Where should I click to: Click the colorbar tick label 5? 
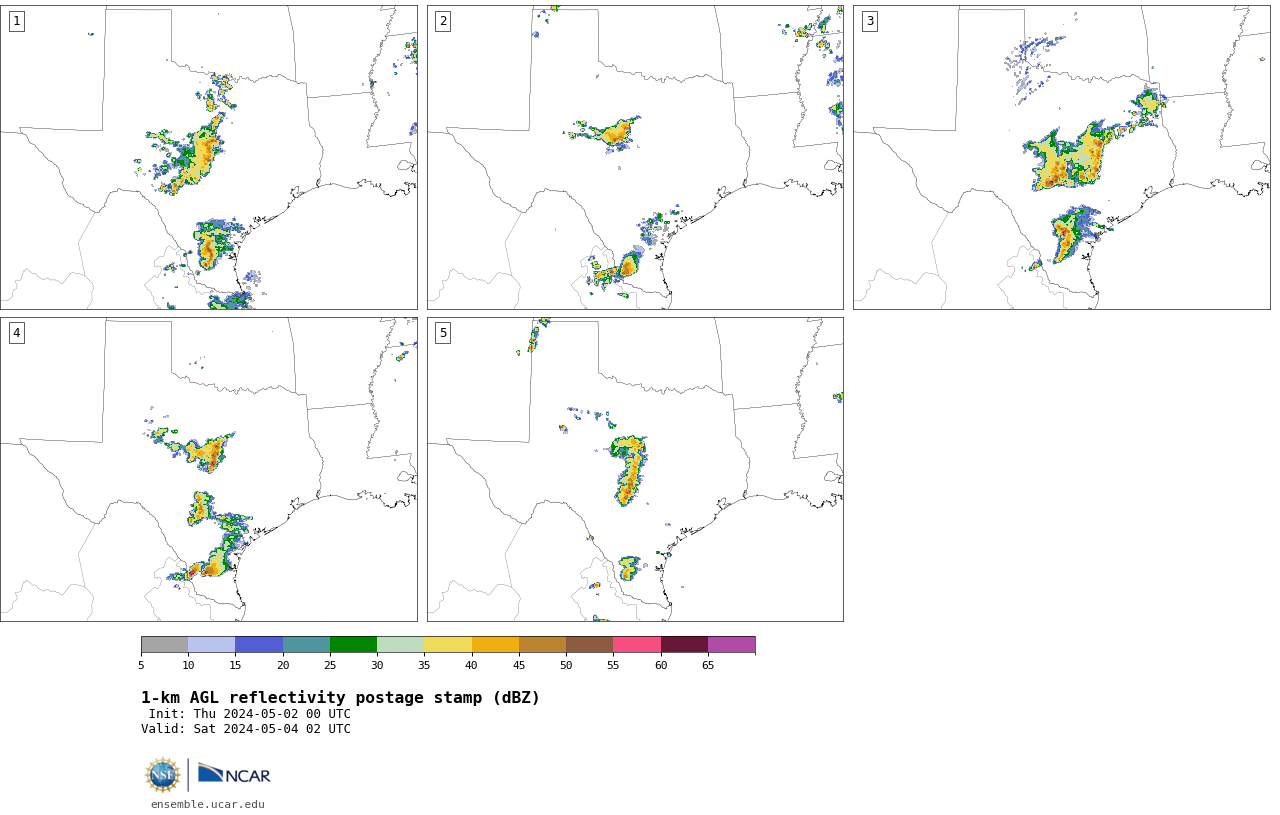(141, 666)
